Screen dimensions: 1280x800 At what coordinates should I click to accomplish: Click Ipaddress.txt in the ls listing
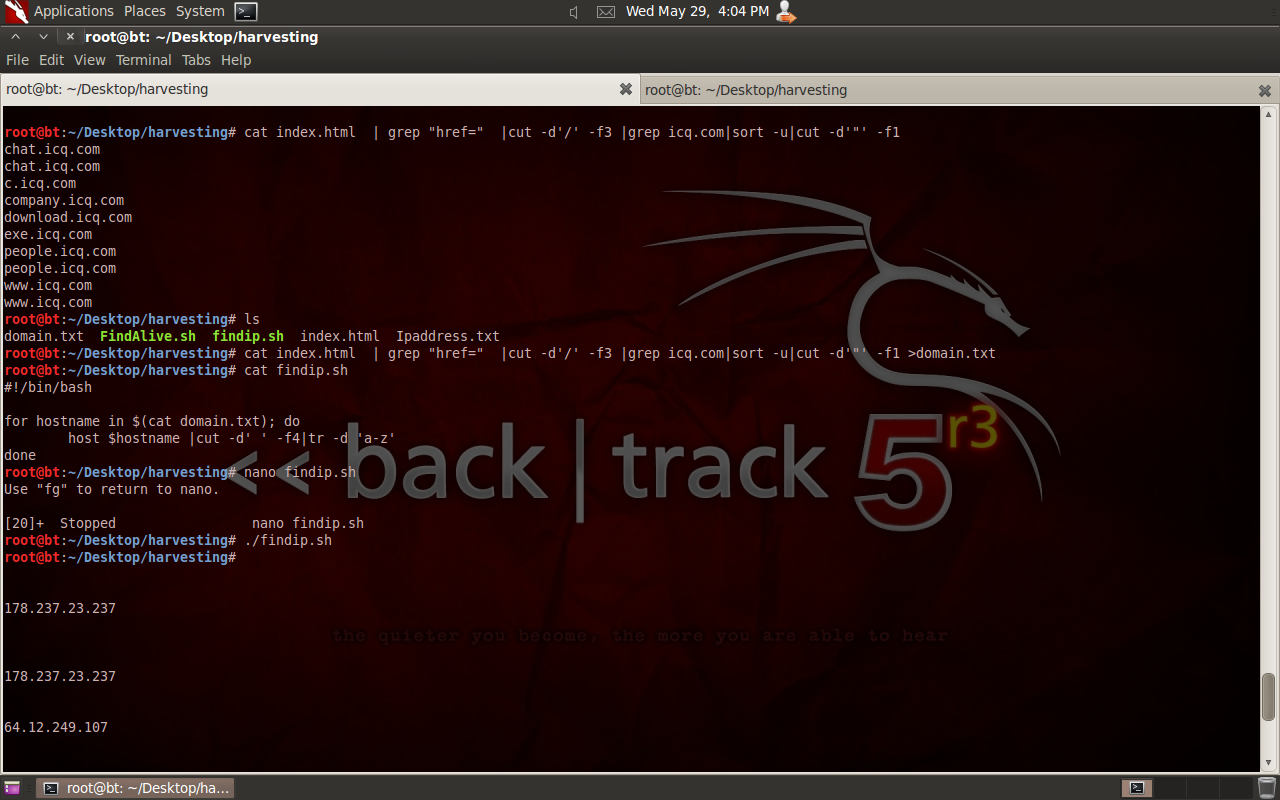point(448,336)
